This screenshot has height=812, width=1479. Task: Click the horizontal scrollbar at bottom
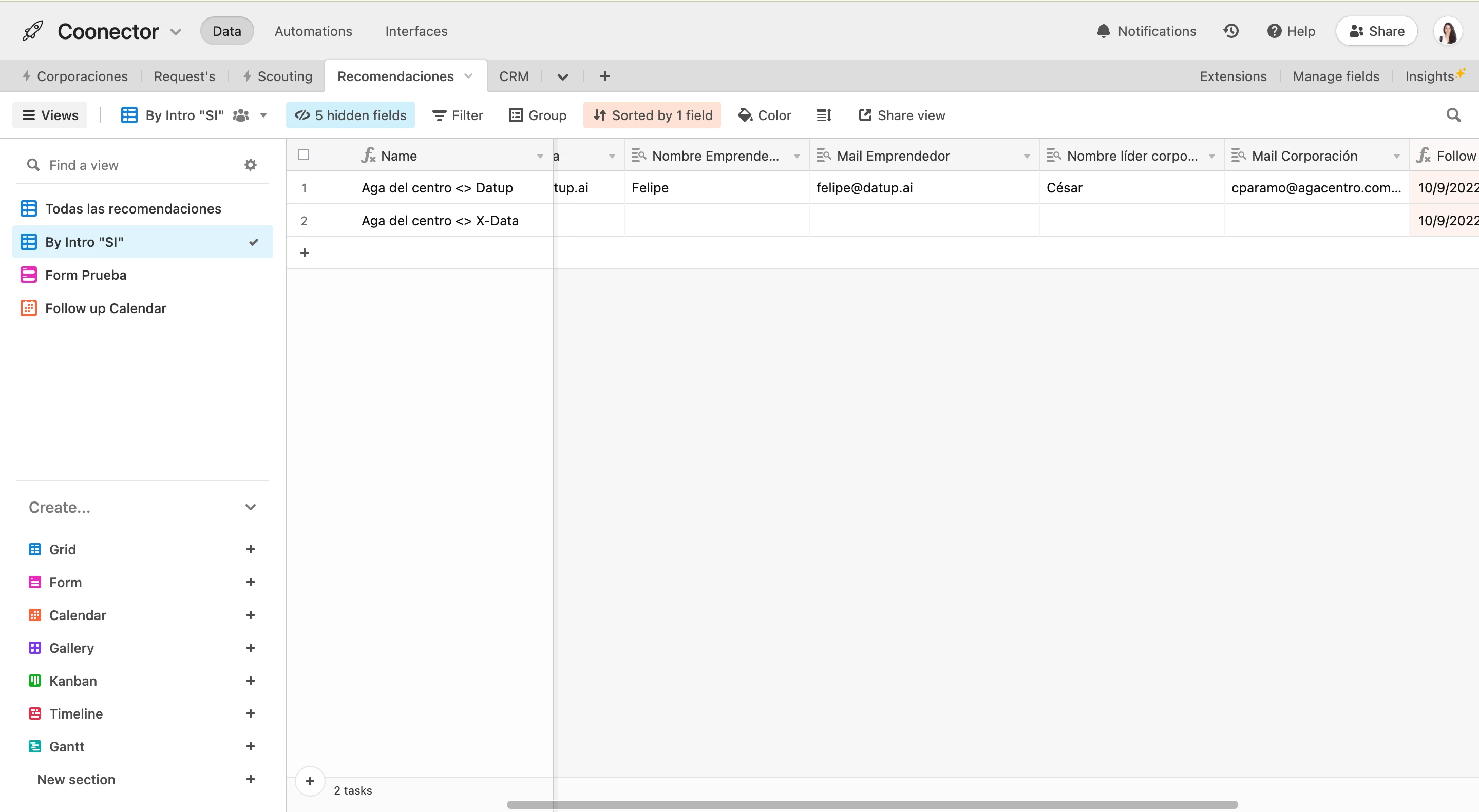point(871,804)
